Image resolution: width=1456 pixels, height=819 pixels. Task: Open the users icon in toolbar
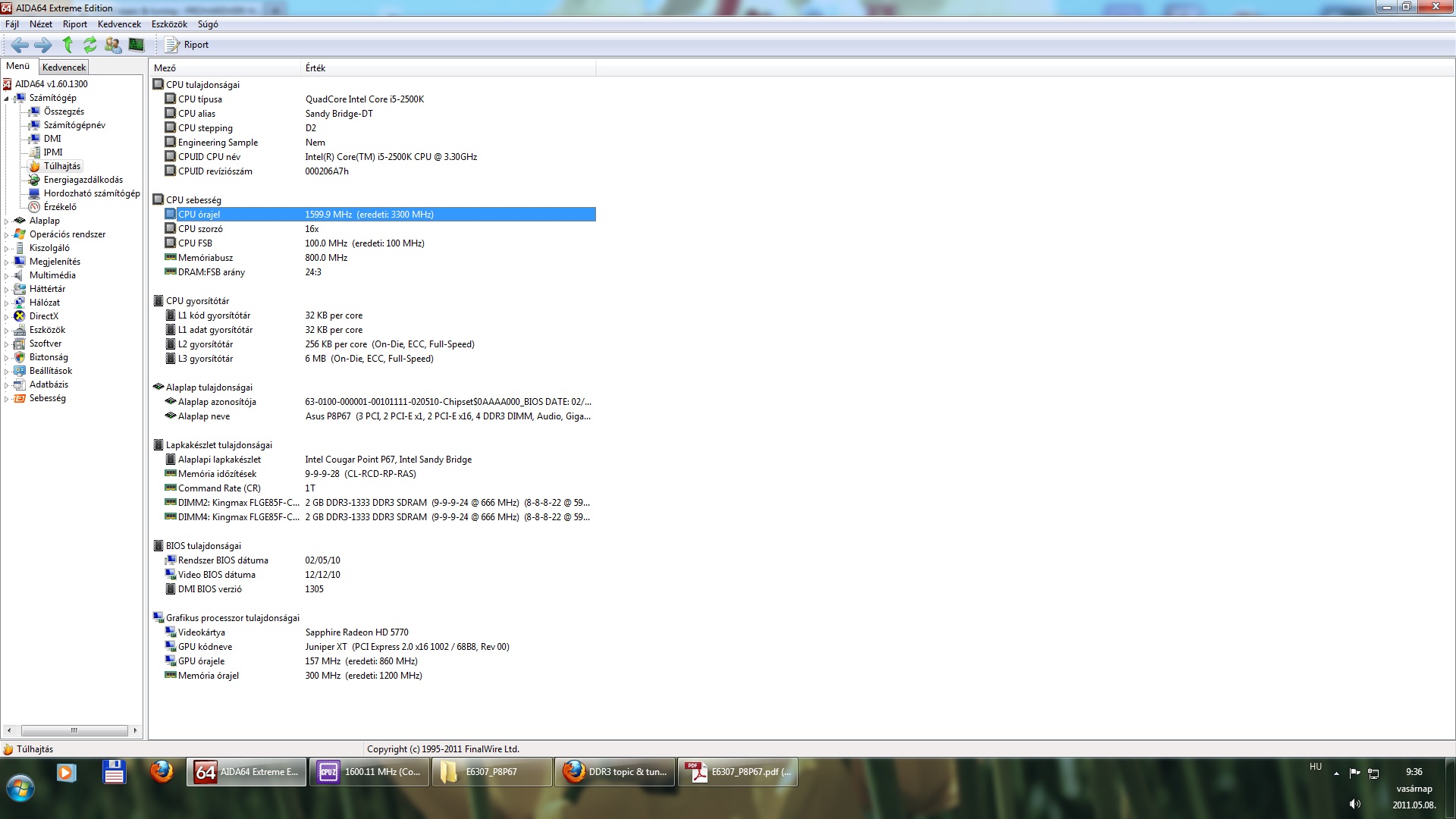point(113,45)
